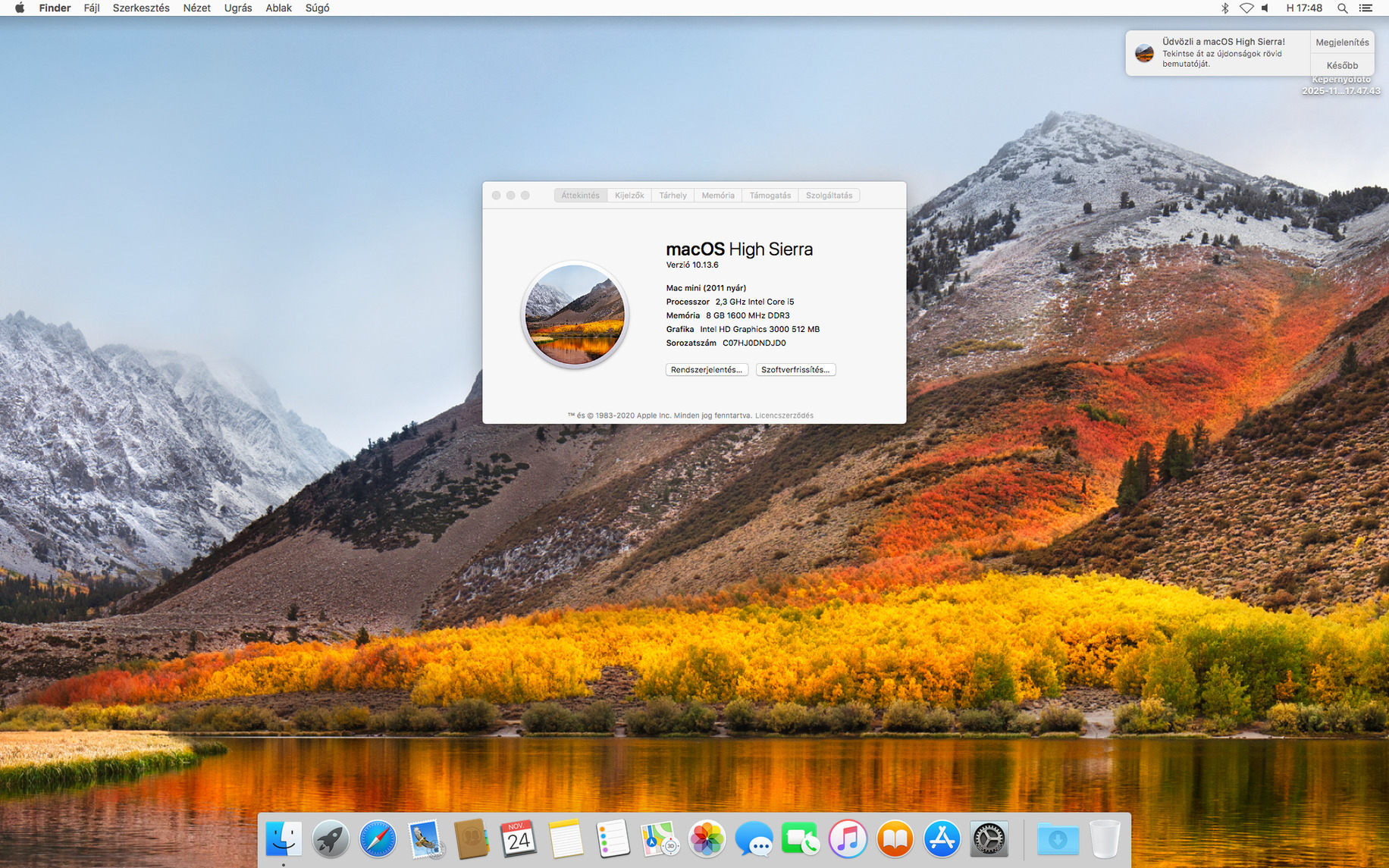Select the Képernyőfotó desktop file
Image resolution: width=1389 pixels, height=868 pixels.
[x=1341, y=85]
